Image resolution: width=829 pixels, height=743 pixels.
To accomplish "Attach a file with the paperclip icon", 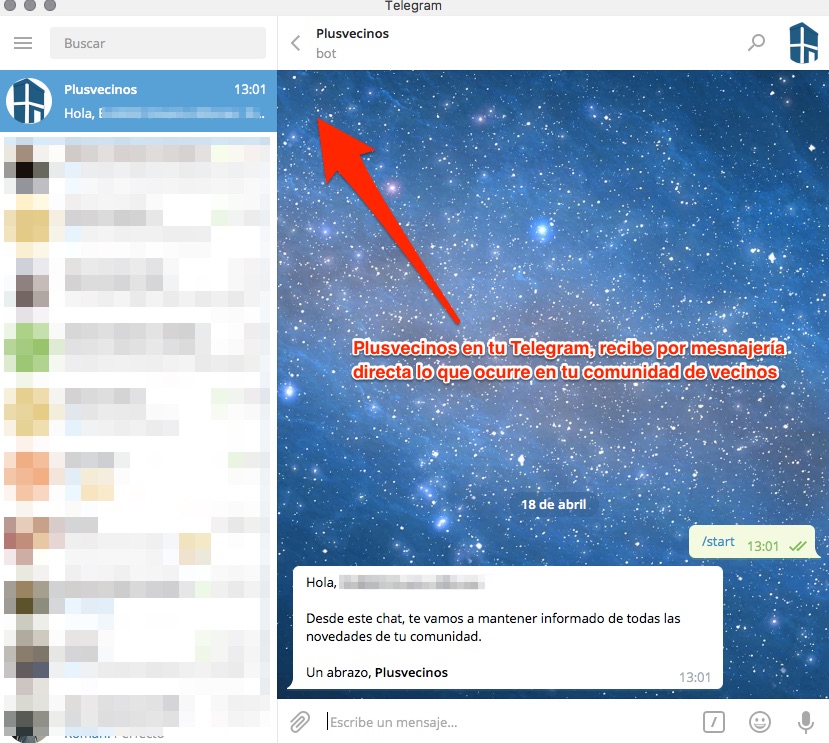I will (299, 721).
